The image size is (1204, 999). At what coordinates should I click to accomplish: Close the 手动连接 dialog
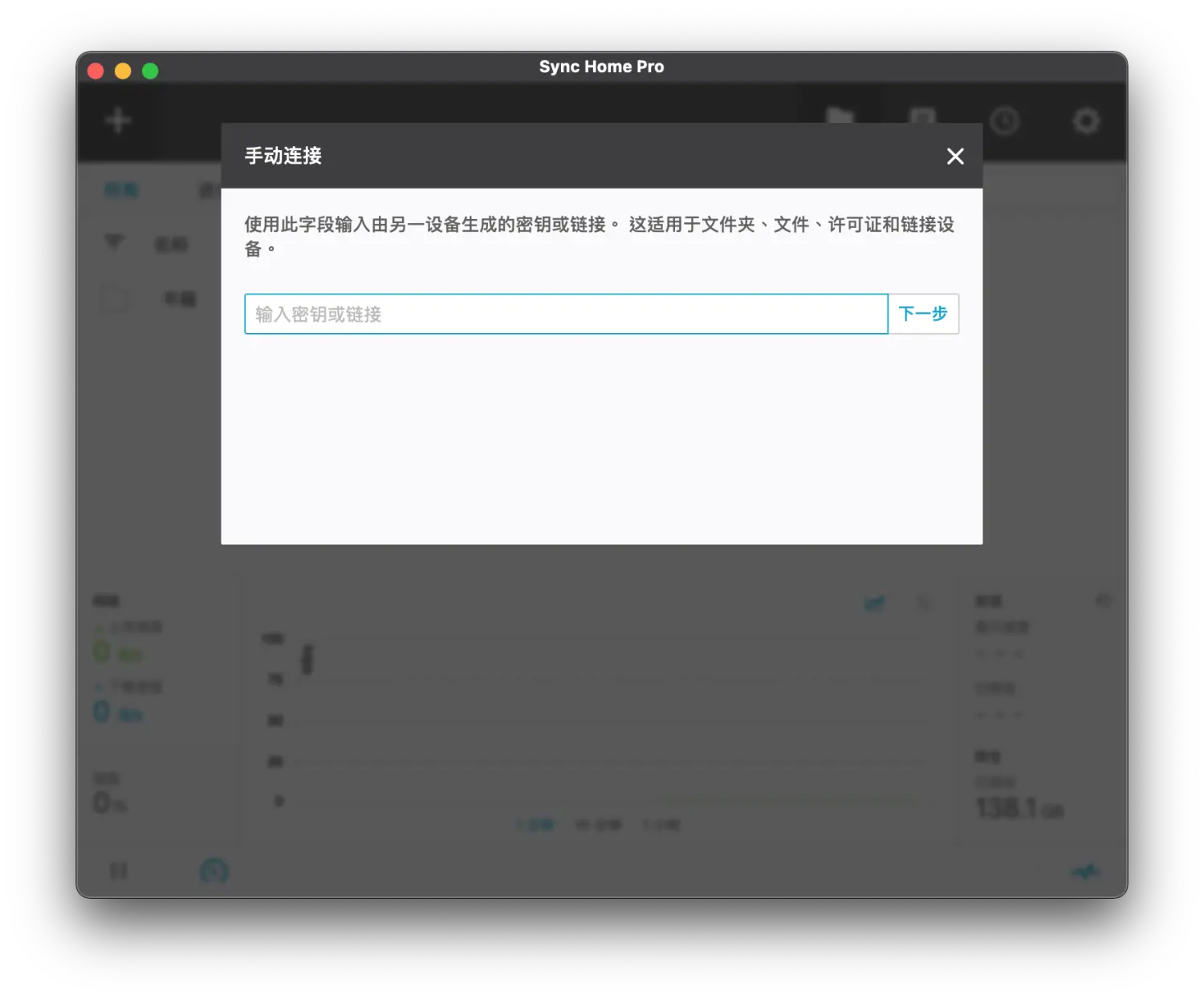click(x=954, y=156)
